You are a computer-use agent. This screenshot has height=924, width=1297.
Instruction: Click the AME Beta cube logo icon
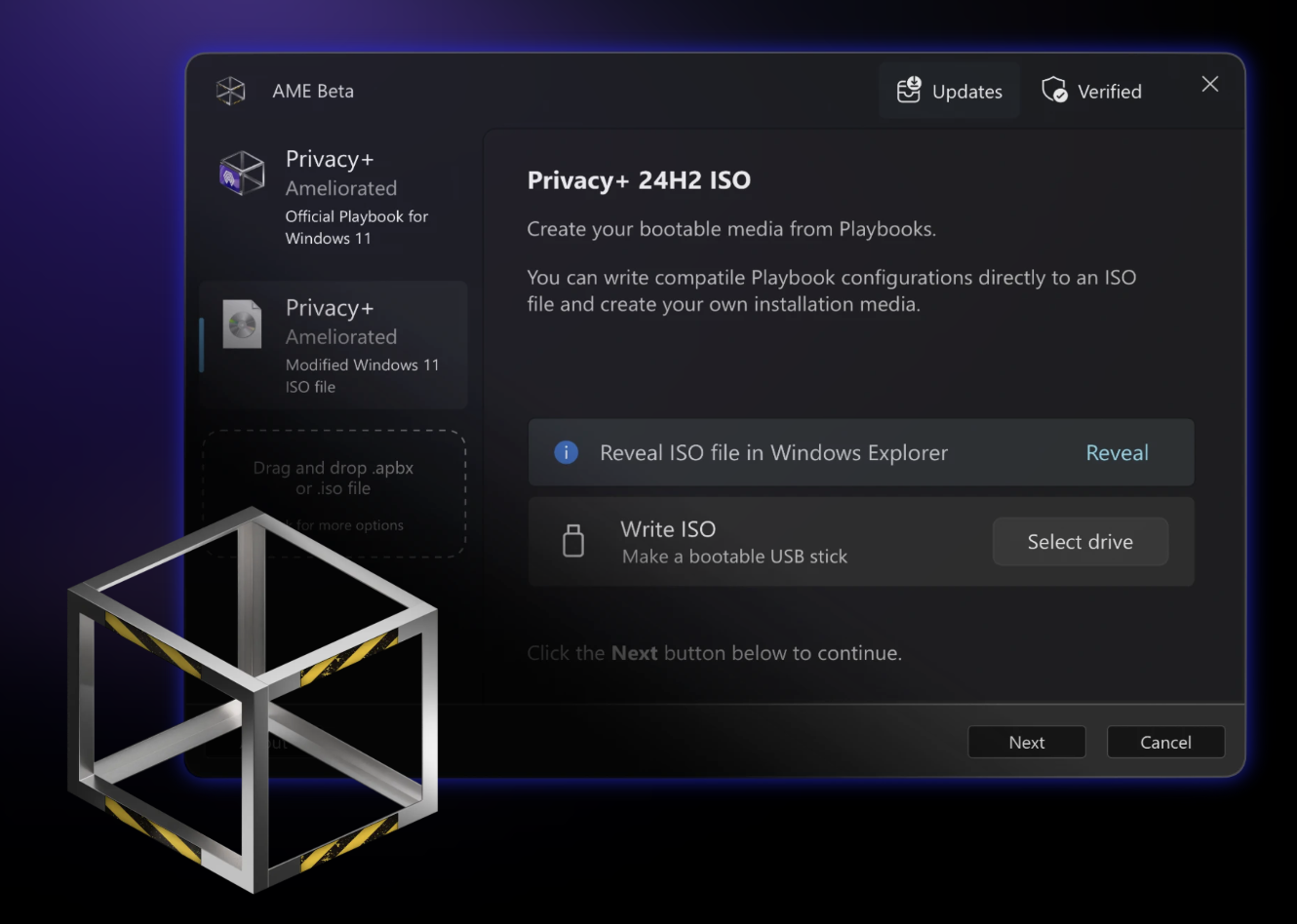click(x=230, y=91)
